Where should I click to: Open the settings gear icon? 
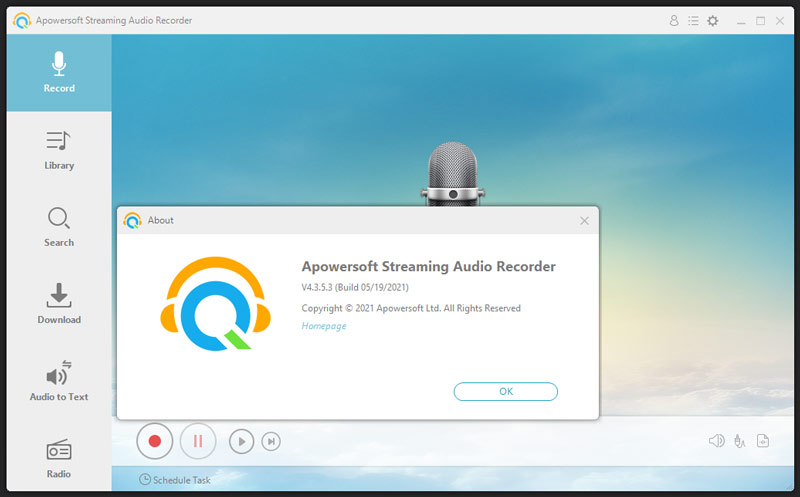click(713, 20)
